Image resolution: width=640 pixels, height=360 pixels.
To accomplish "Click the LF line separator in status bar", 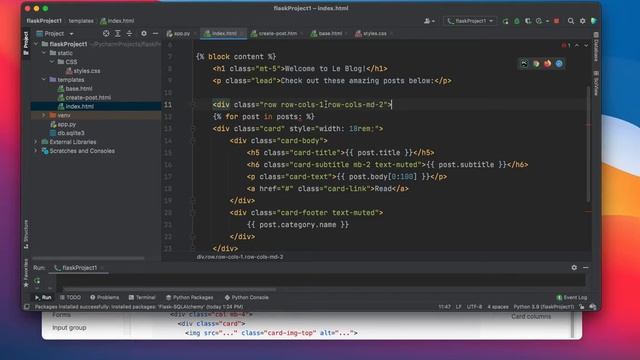I will [x=458, y=307].
